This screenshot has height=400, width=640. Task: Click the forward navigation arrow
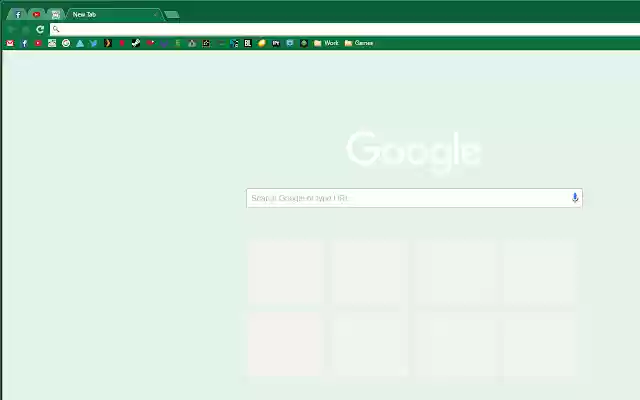25,29
